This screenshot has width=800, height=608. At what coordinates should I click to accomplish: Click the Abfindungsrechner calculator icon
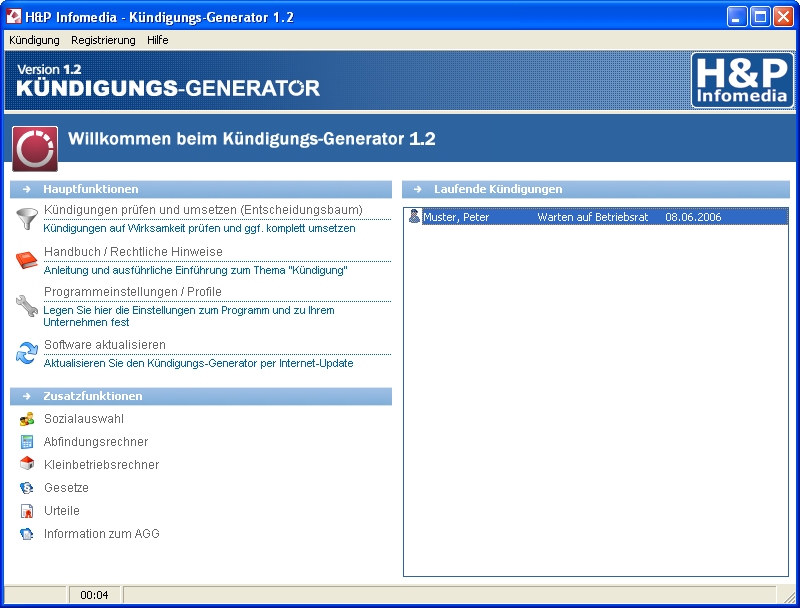27,442
